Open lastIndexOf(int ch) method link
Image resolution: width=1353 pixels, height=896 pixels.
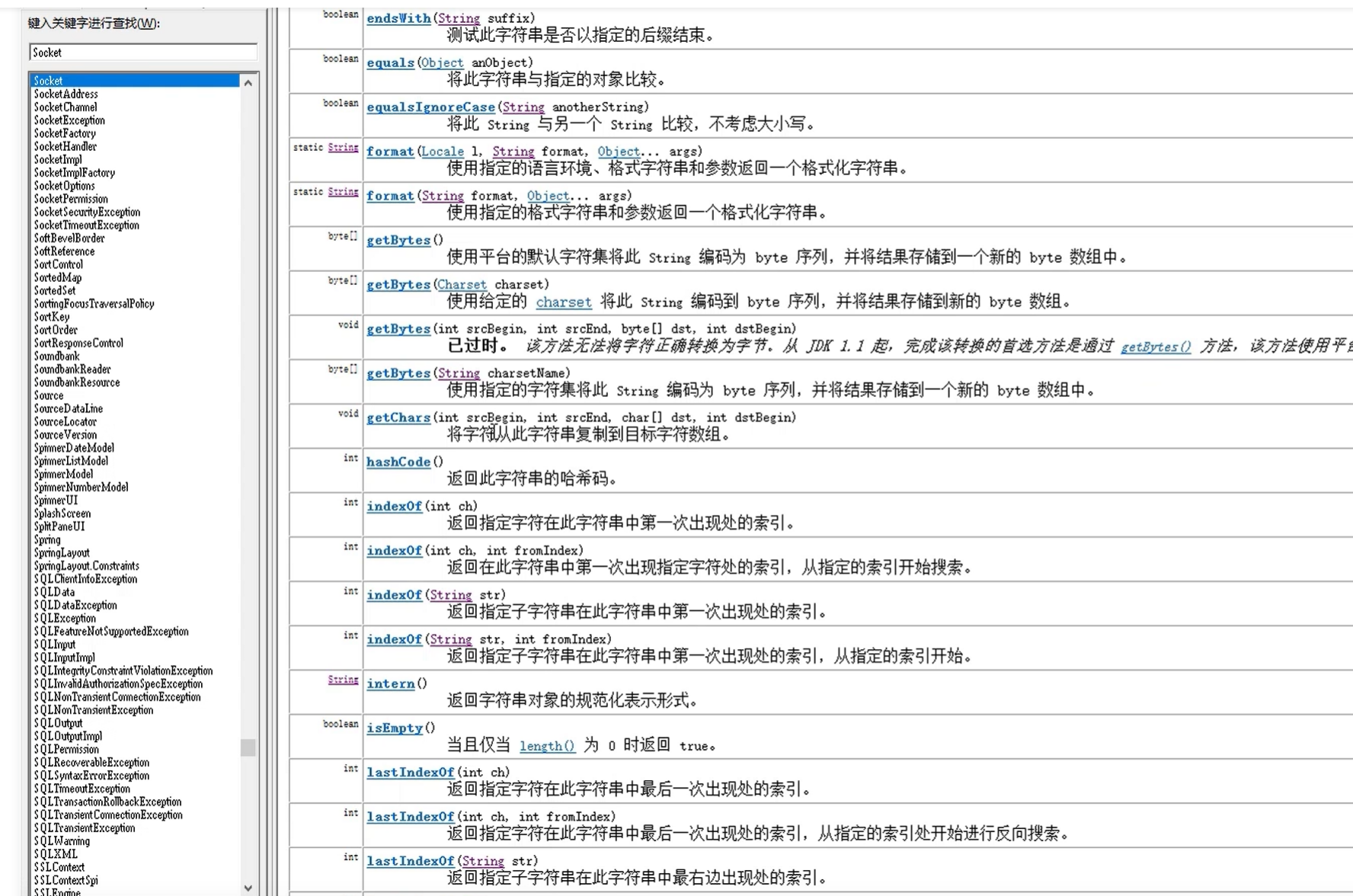[410, 772]
